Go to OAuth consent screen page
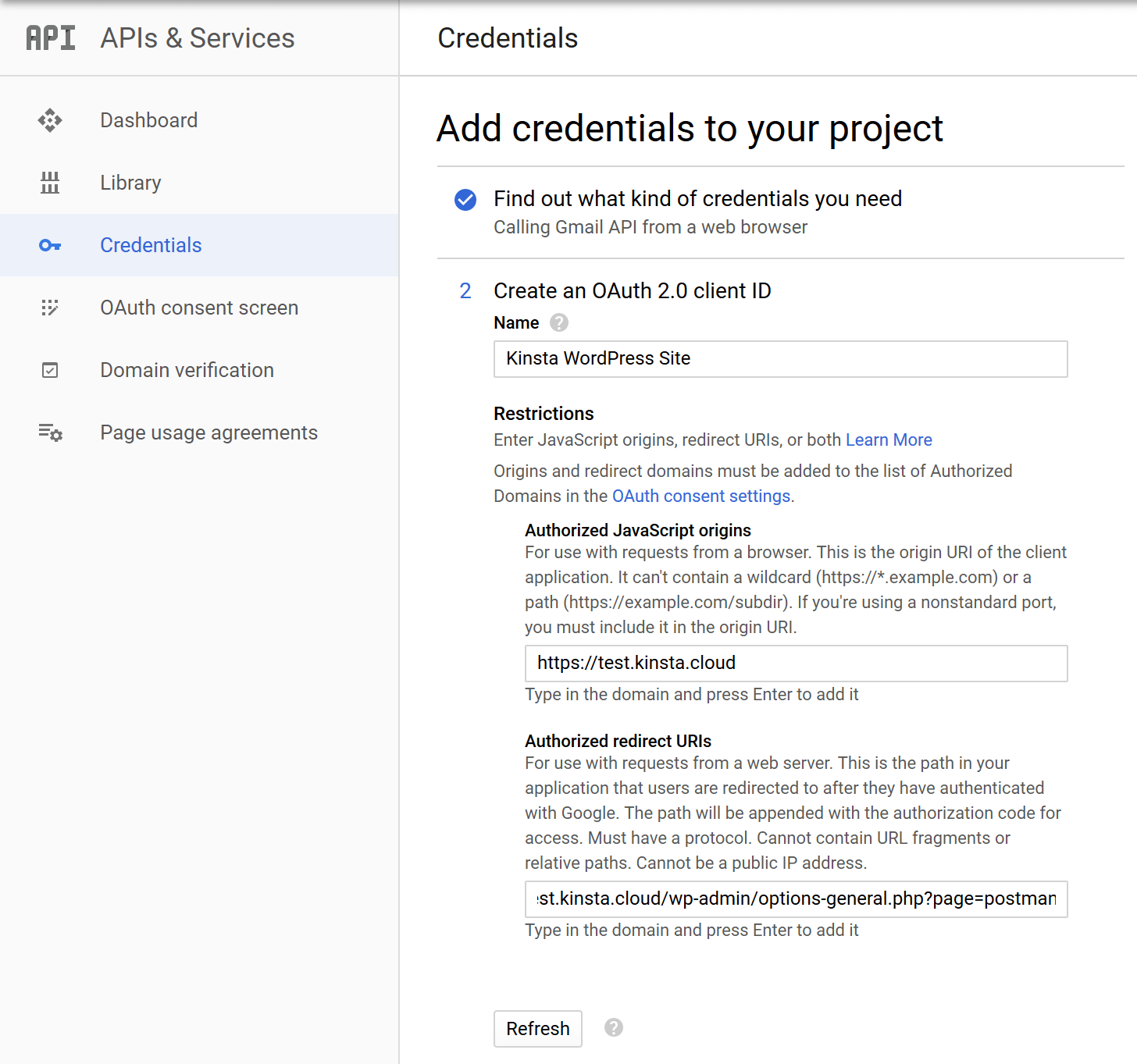 coord(199,308)
